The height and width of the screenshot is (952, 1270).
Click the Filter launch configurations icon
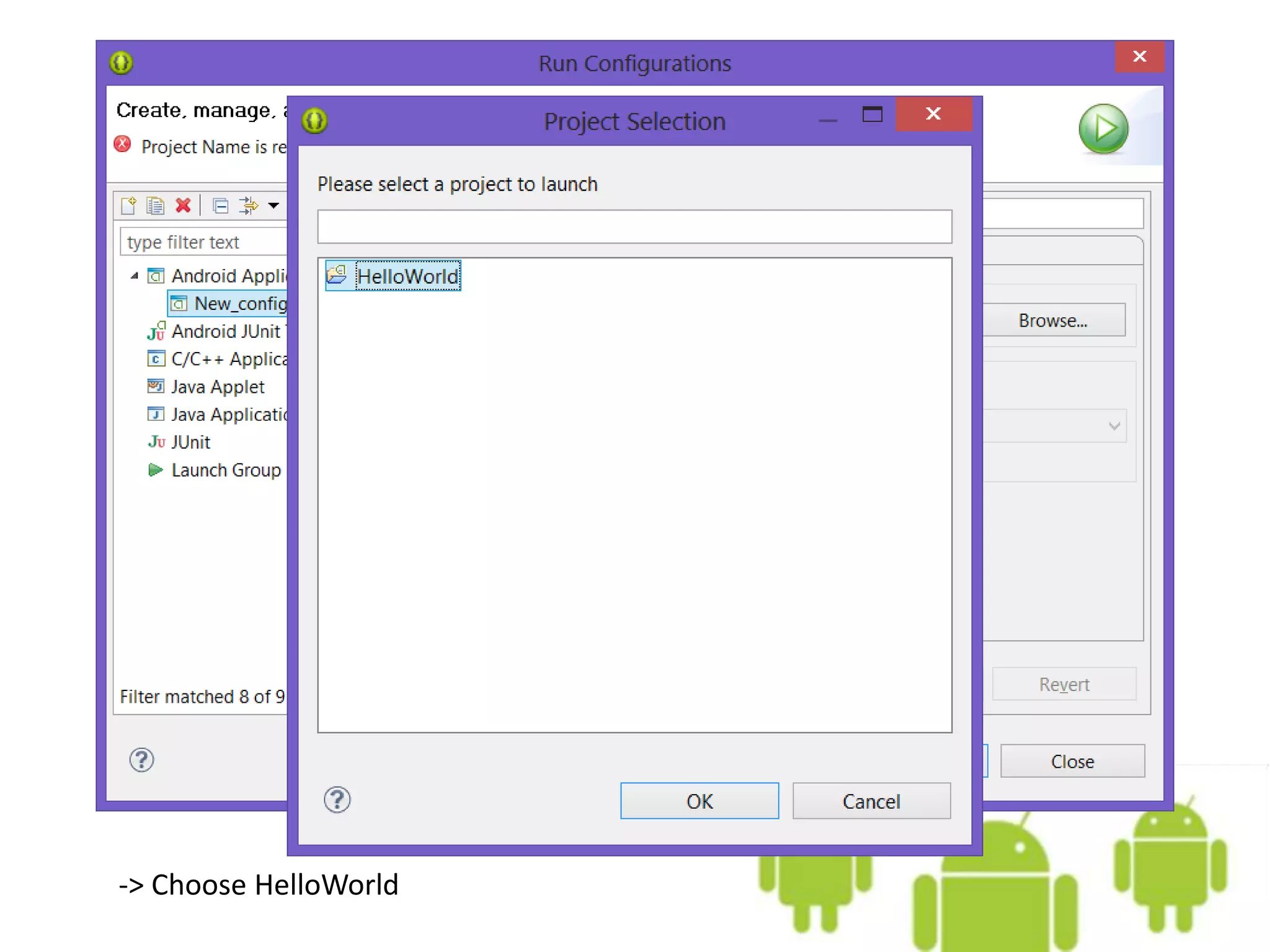click(249, 205)
